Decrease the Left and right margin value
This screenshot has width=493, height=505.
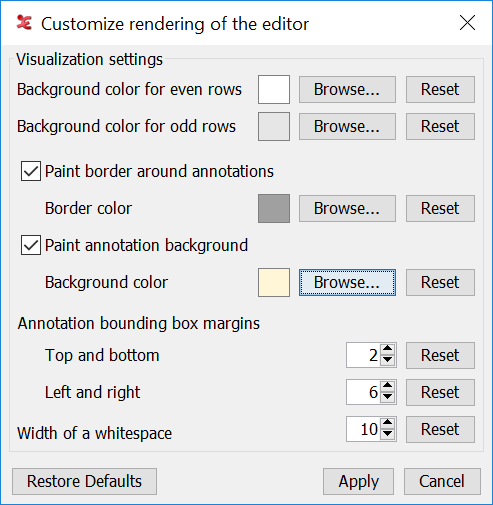pos(387,398)
